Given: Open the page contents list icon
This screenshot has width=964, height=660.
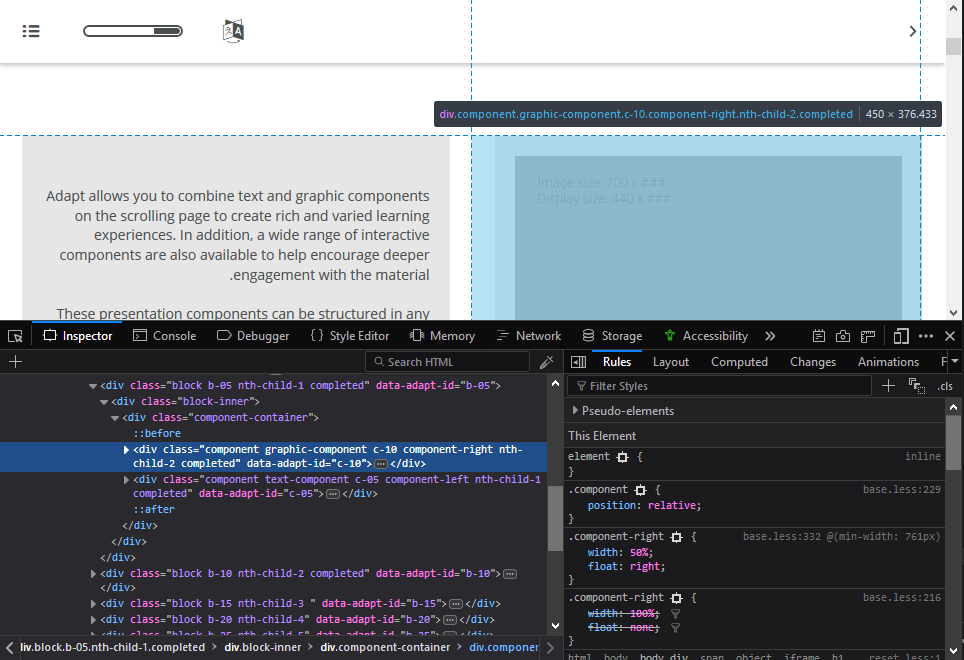Looking at the screenshot, I should [x=31, y=31].
